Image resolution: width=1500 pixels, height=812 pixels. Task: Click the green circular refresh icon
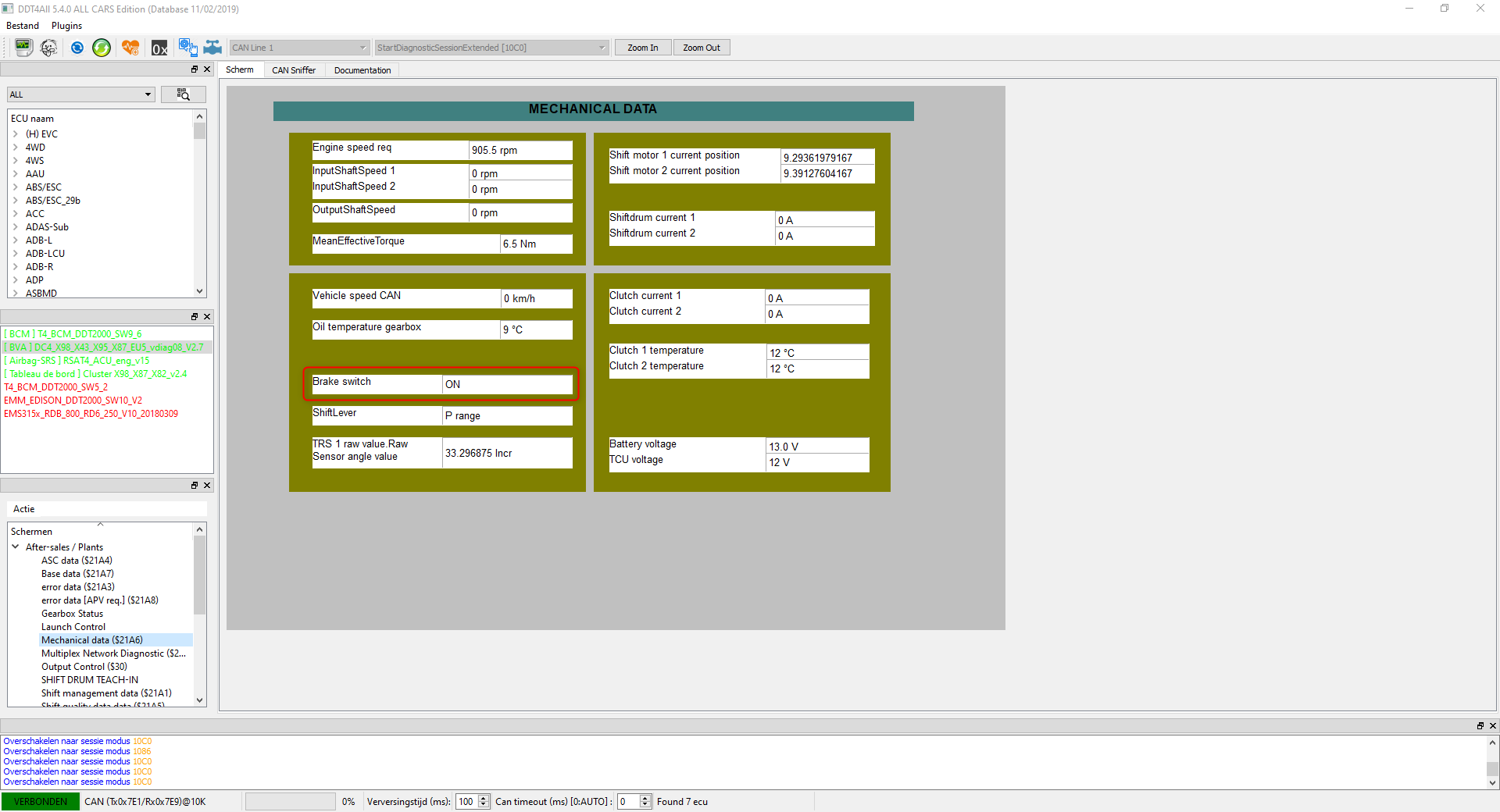[x=102, y=48]
